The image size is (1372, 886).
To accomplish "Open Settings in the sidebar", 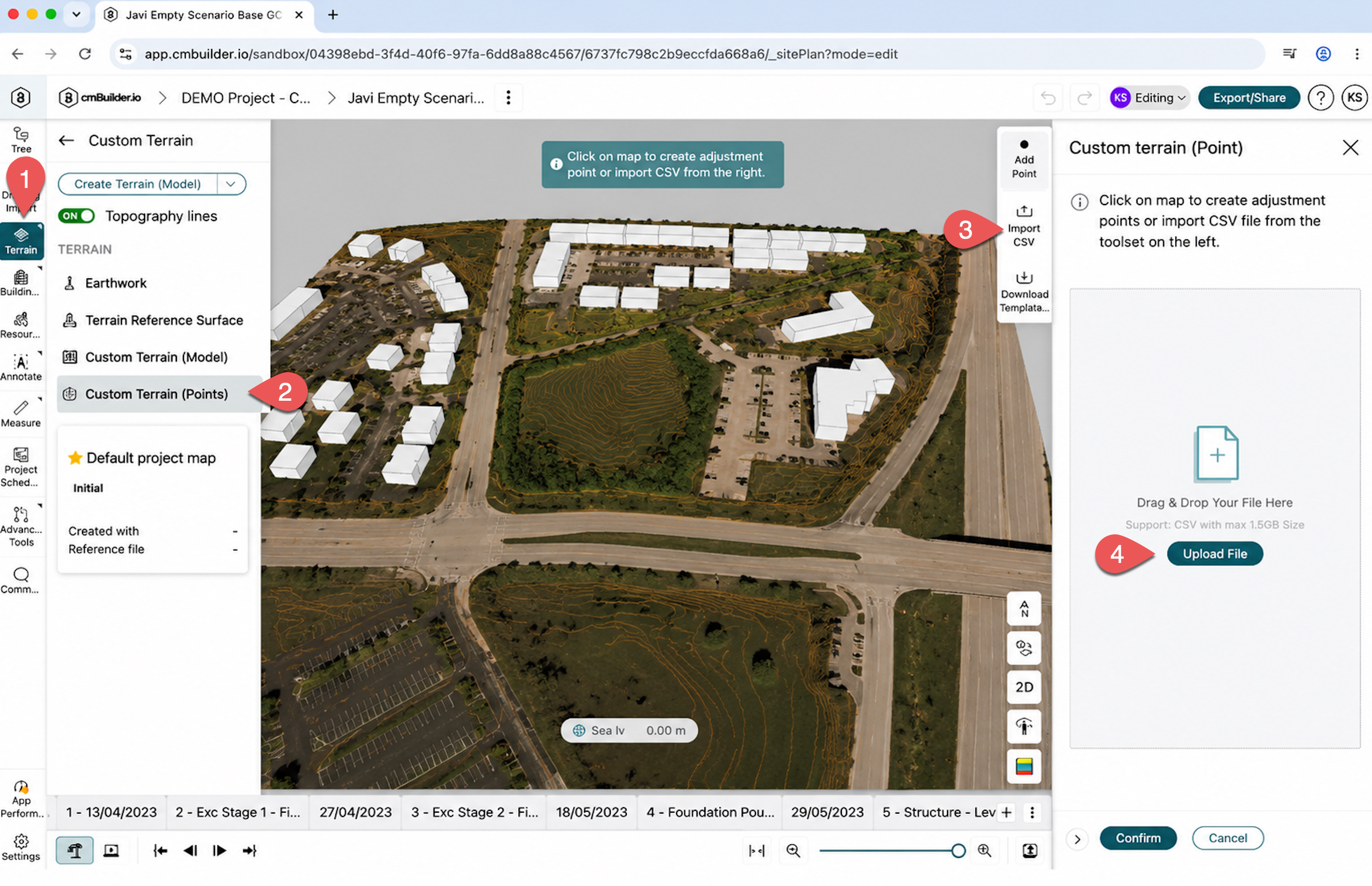I will coord(21,848).
